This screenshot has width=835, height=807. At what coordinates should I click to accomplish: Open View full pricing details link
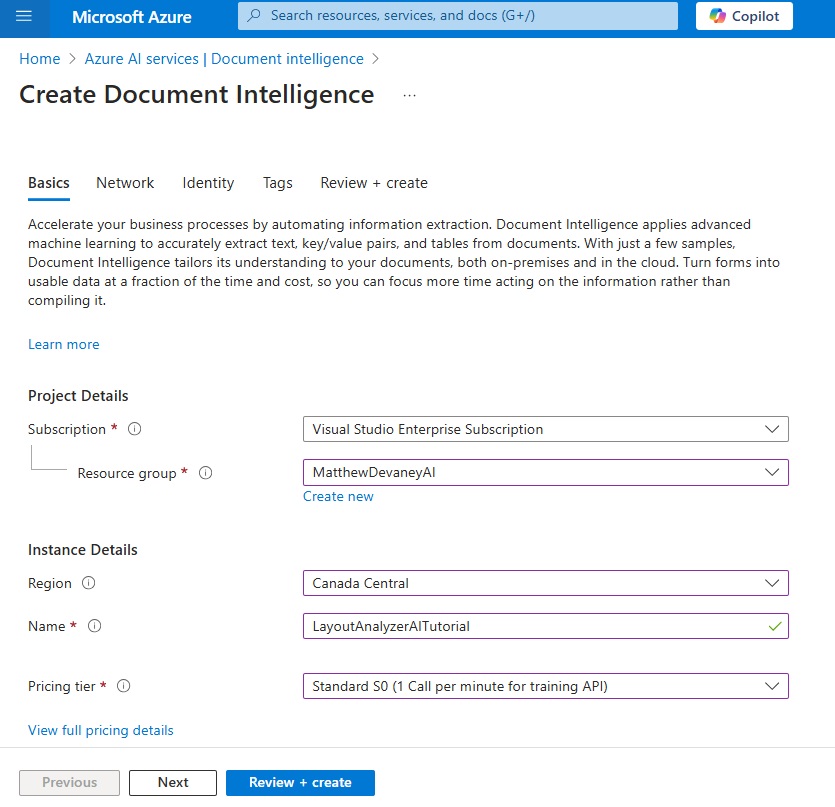click(101, 730)
